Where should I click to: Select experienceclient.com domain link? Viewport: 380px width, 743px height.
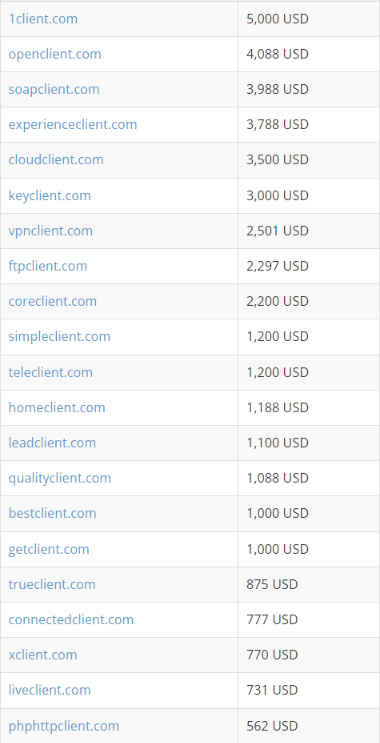[x=72, y=125]
